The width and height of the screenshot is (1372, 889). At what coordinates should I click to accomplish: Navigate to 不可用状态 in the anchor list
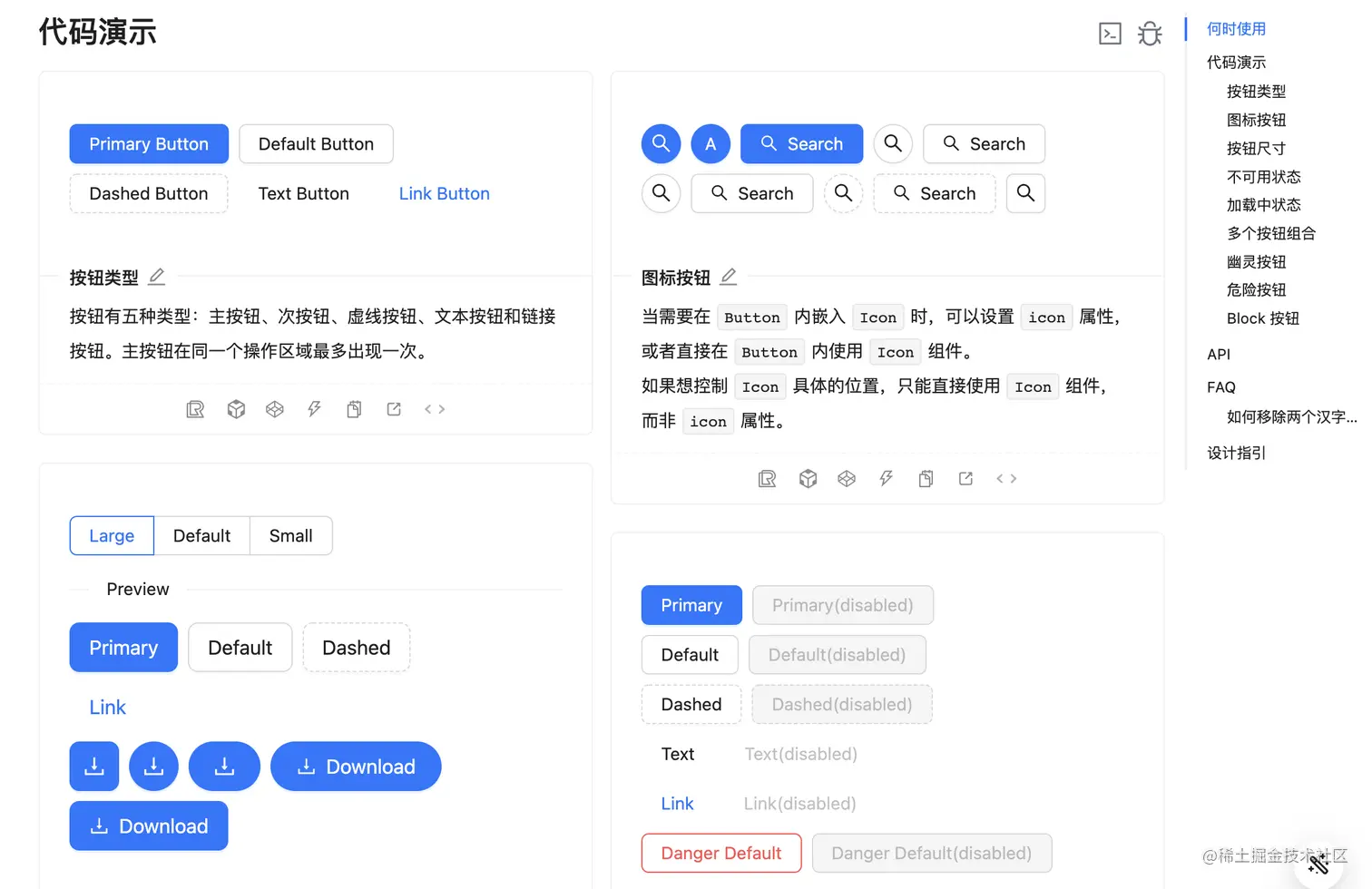(x=1264, y=177)
